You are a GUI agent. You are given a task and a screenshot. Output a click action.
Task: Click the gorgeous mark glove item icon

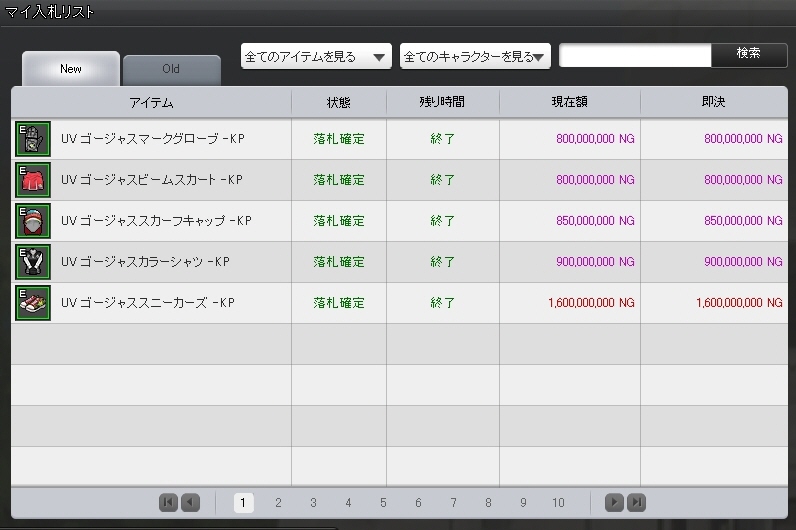(33, 139)
